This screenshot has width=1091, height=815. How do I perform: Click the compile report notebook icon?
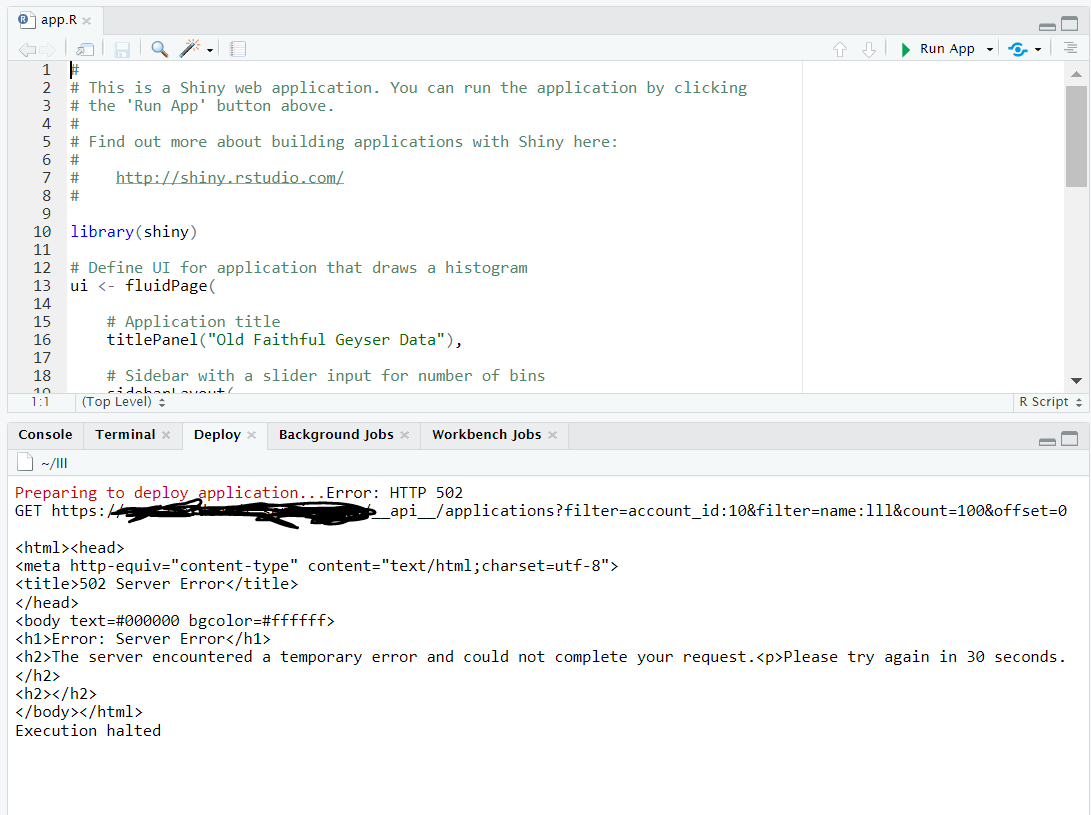237,48
